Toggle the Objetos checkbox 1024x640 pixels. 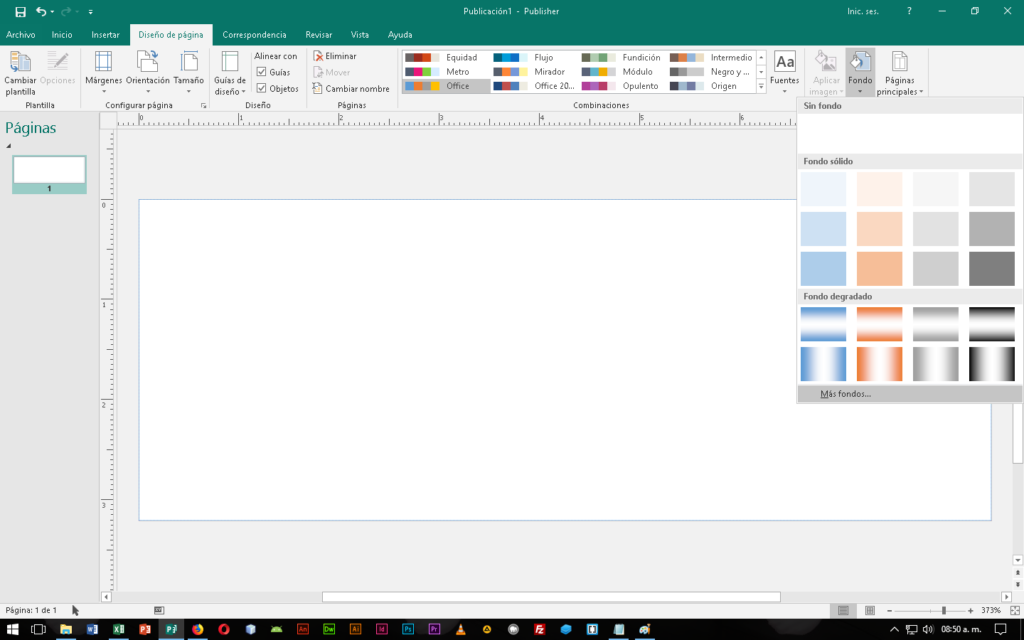[x=262, y=88]
